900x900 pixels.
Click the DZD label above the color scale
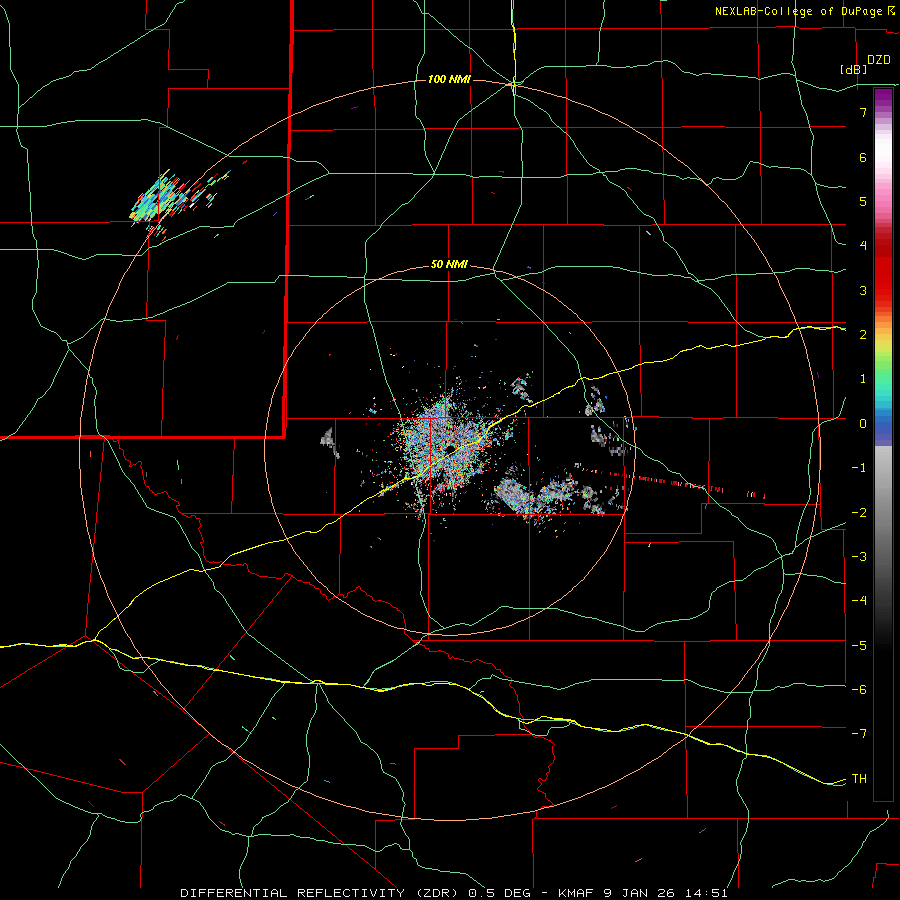point(879,60)
